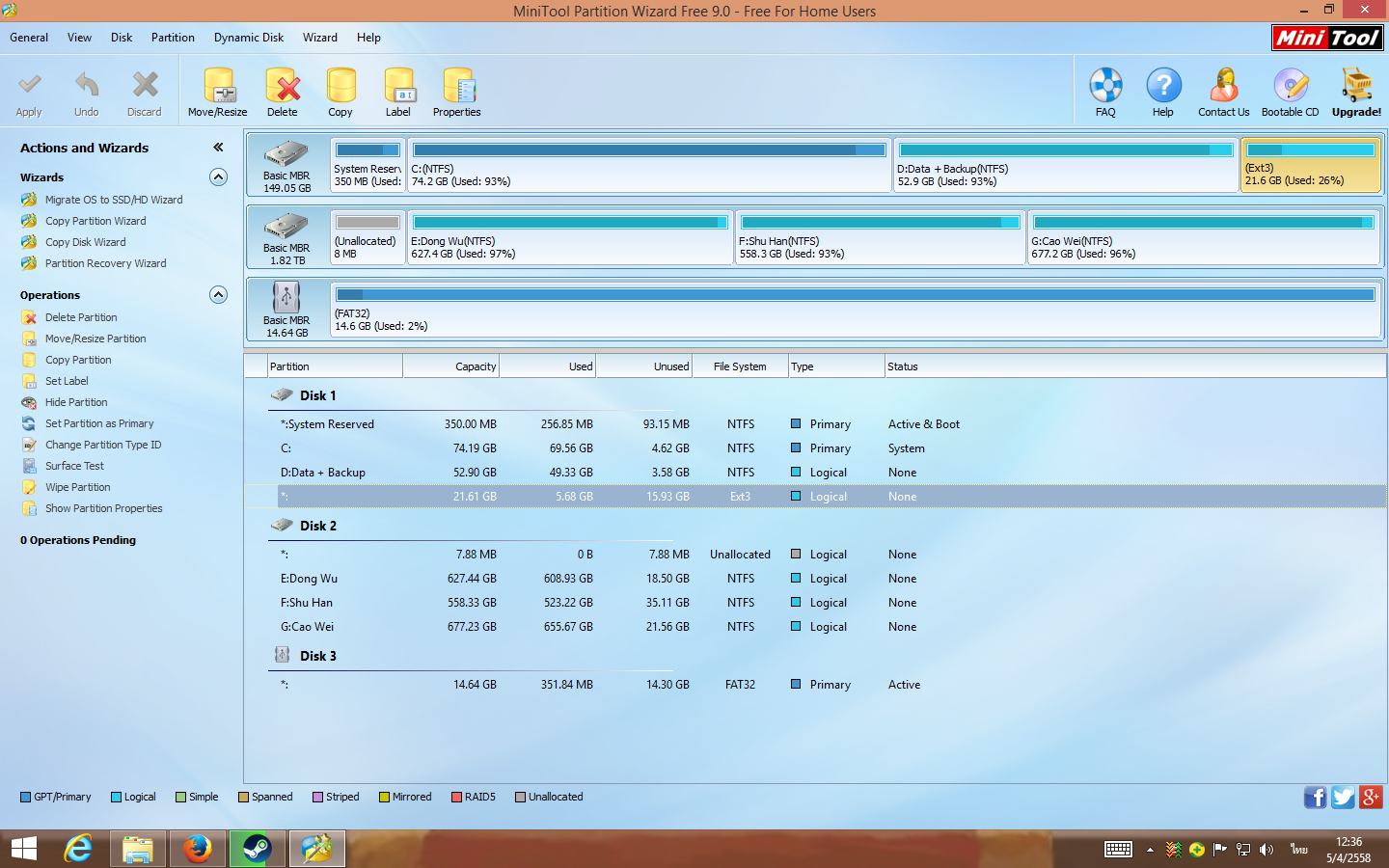Viewport: 1389px width, 868px height.
Task: Open Internet Explorer from taskbar
Action: (x=78, y=849)
